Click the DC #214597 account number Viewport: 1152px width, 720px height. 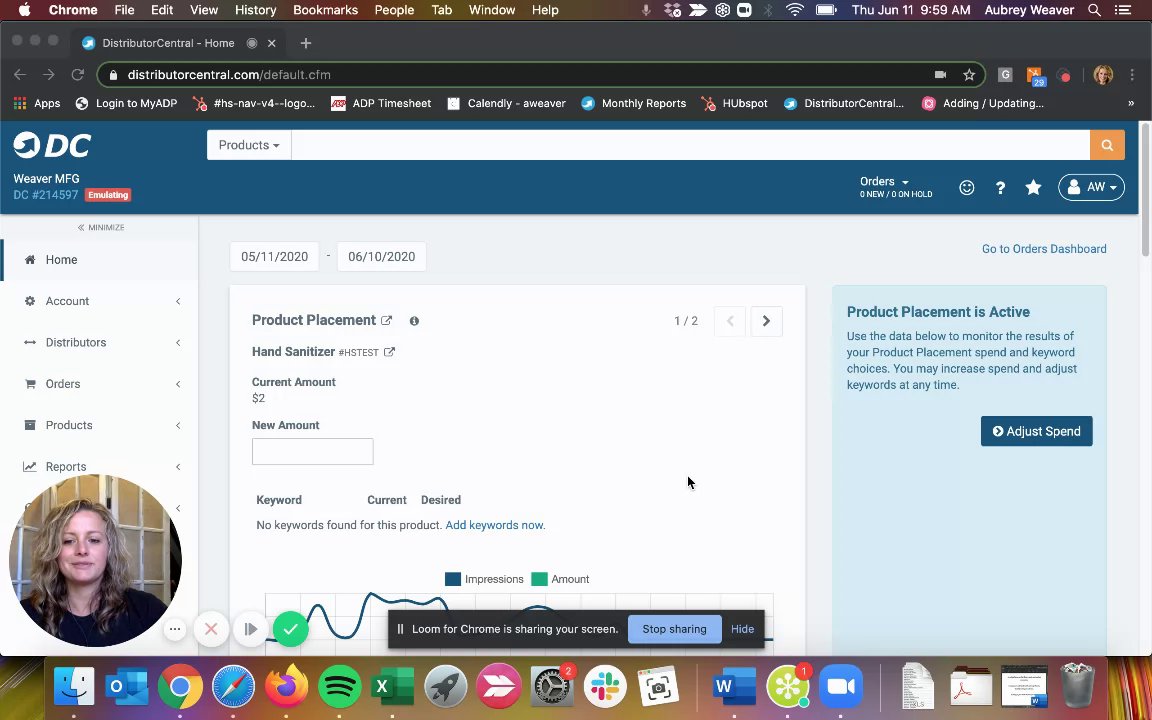pyautogui.click(x=46, y=195)
